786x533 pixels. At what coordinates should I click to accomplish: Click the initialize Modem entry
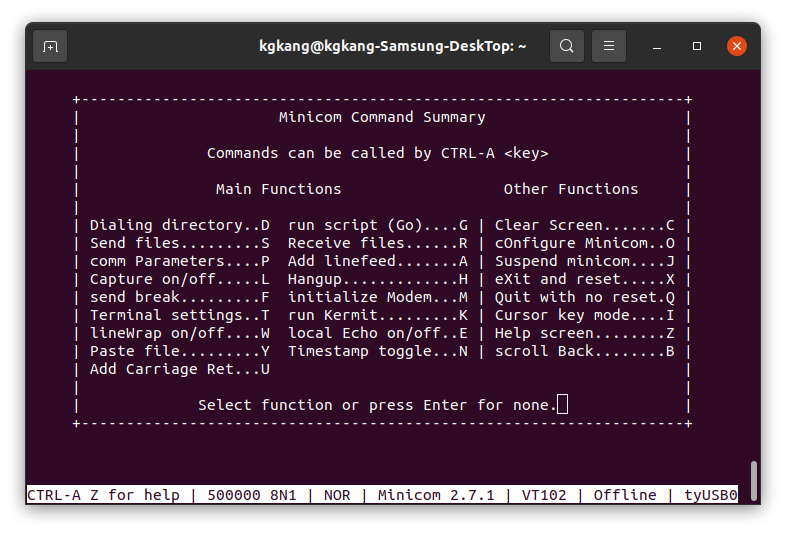point(377,297)
